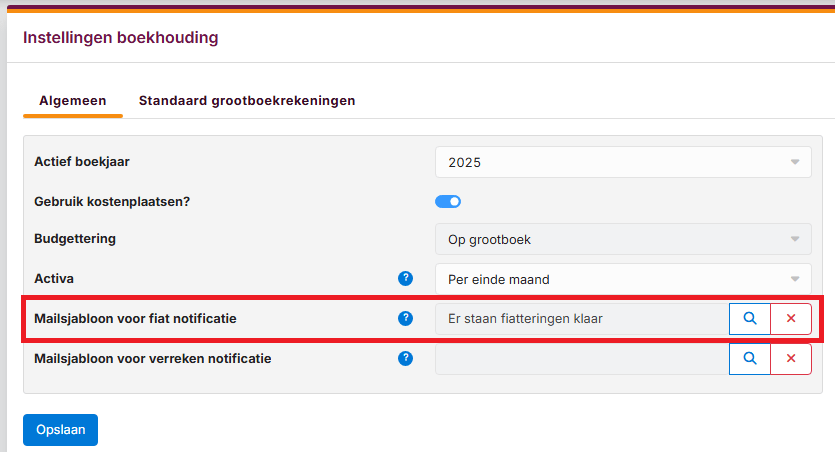Click the empty verreken notificatie template field
Image resolution: width=835 pixels, height=452 pixels.
coord(582,358)
